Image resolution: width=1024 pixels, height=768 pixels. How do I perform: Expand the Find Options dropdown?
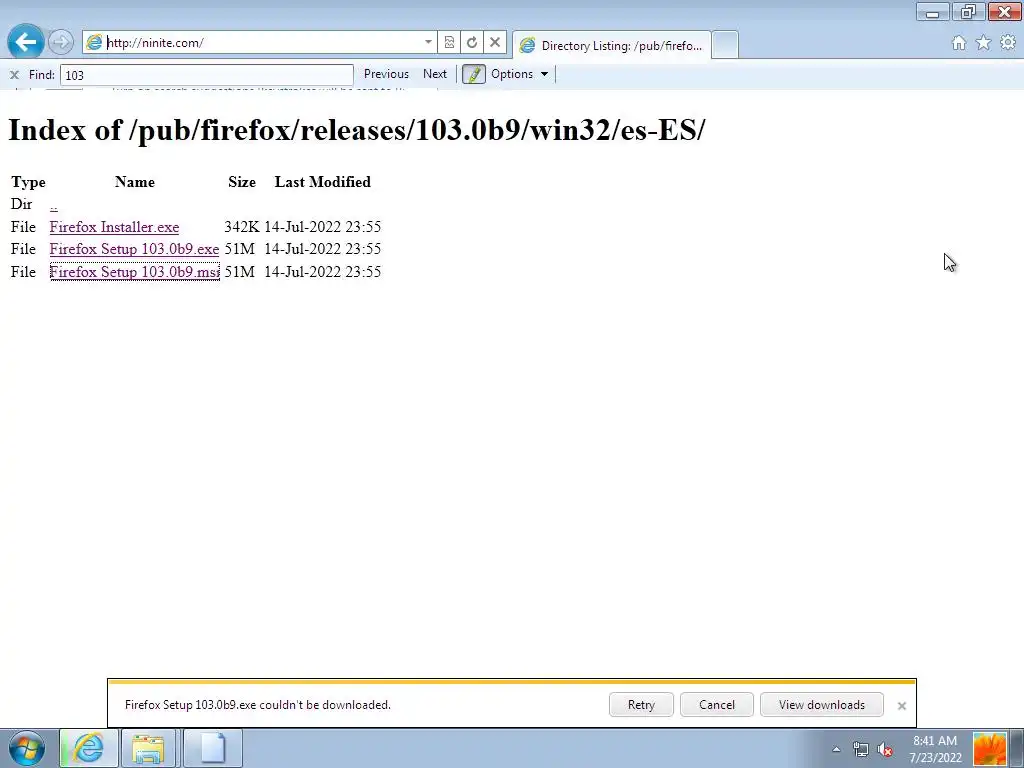coord(520,74)
